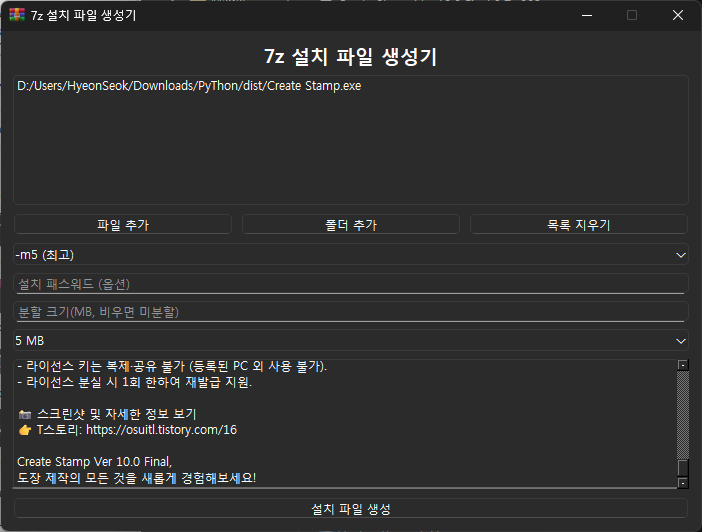Click the line 'Create Stamp Ver 10.0 Final,'
This screenshot has height=532, width=702.
point(94,462)
